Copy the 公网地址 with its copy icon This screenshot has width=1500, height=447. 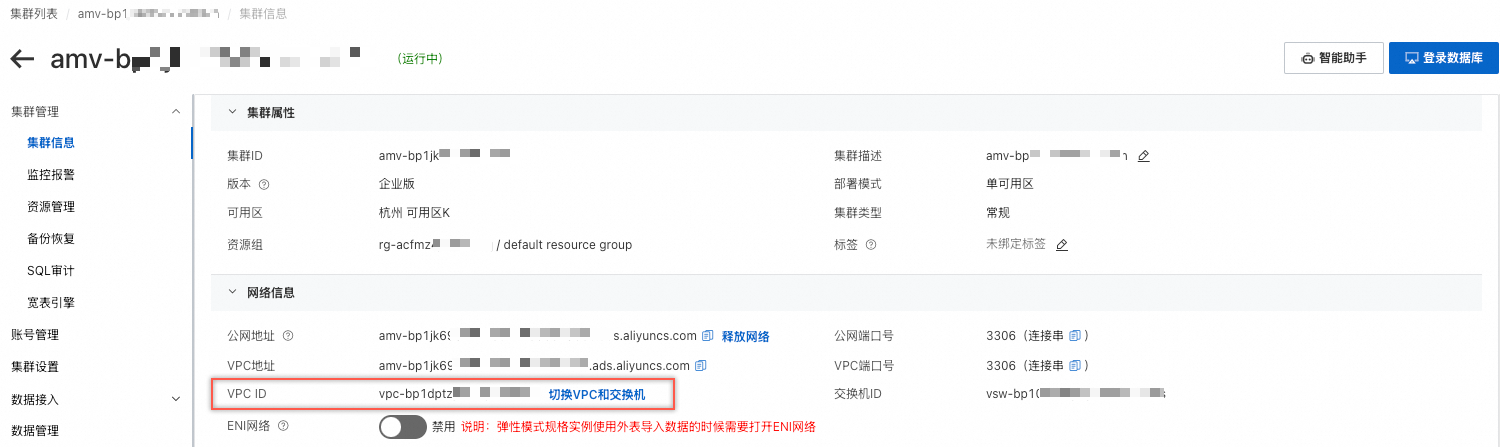(x=707, y=336)
